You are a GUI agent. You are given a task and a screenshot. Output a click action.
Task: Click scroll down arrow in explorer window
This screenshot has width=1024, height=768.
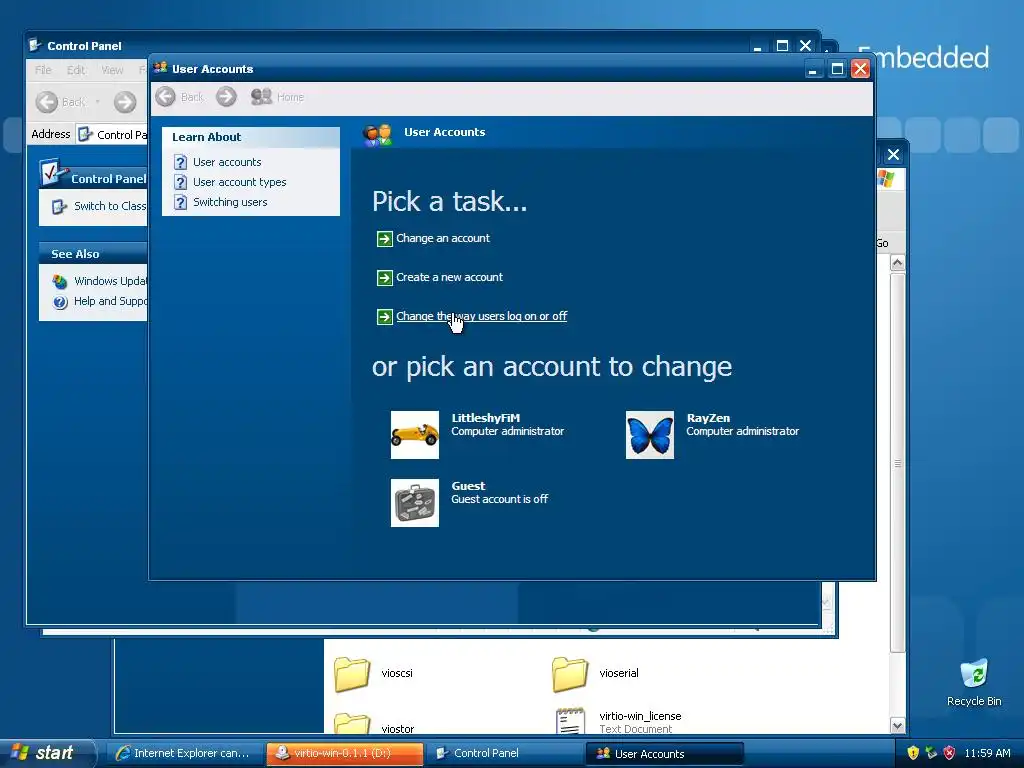897,726
